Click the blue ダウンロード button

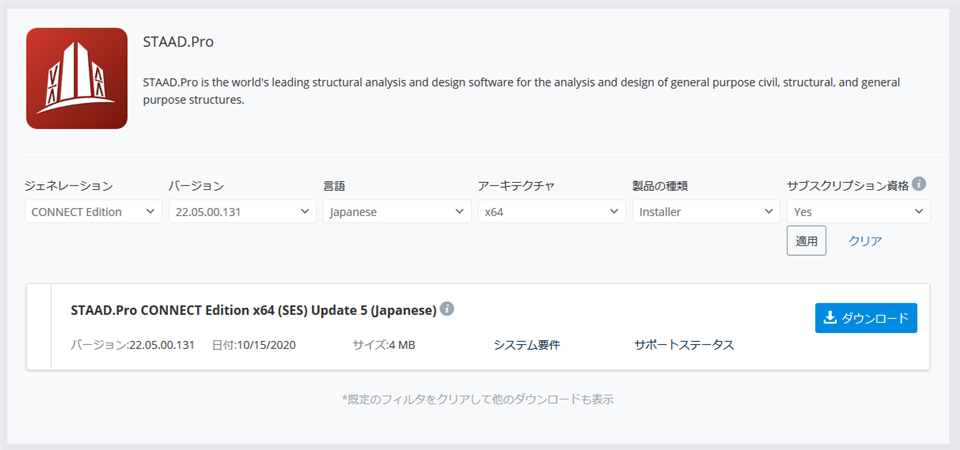click(x=866, y=318)
